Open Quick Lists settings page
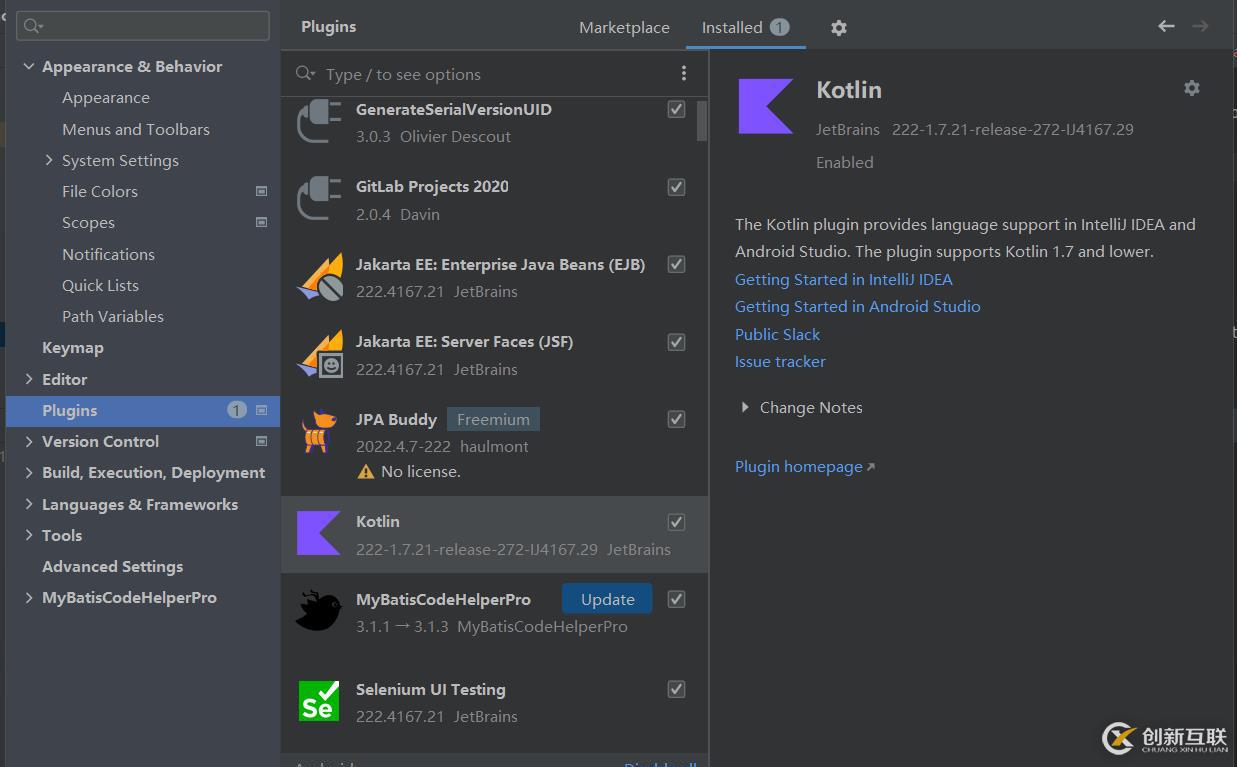Image resolution: width=1237 pixels, height=767 pixels. (x=100, y=285)
